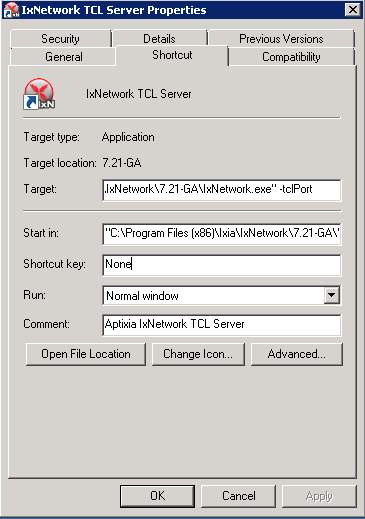Switch to the Security tab
Screen dimensions: 365x519
tap(60, 39)
